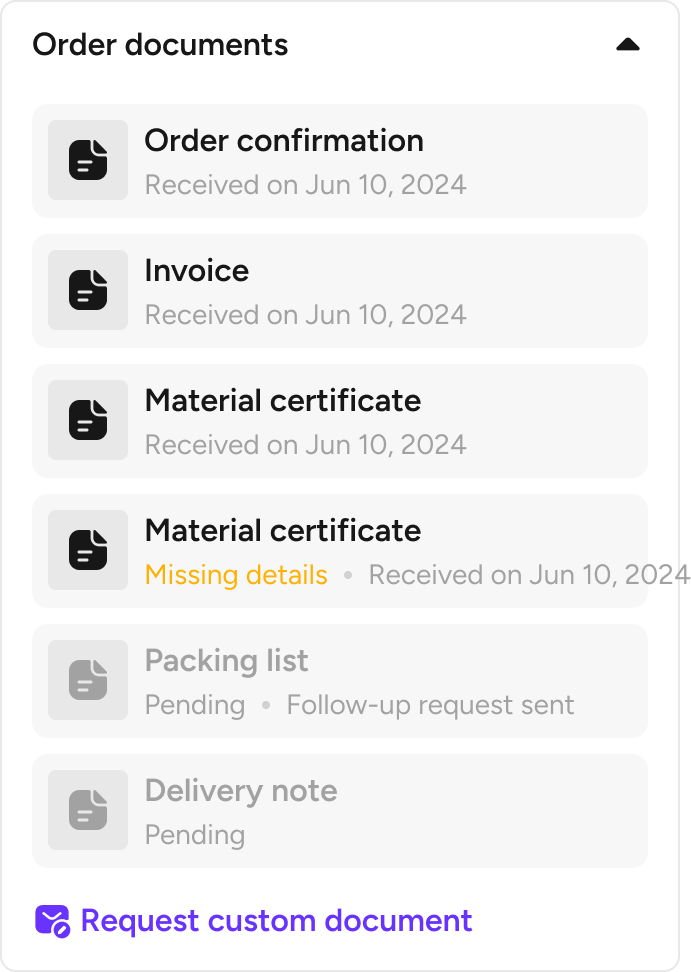
Task: Click the greyed Delivery note file icon
Action: pyautogui.click(x=88, y=810)
